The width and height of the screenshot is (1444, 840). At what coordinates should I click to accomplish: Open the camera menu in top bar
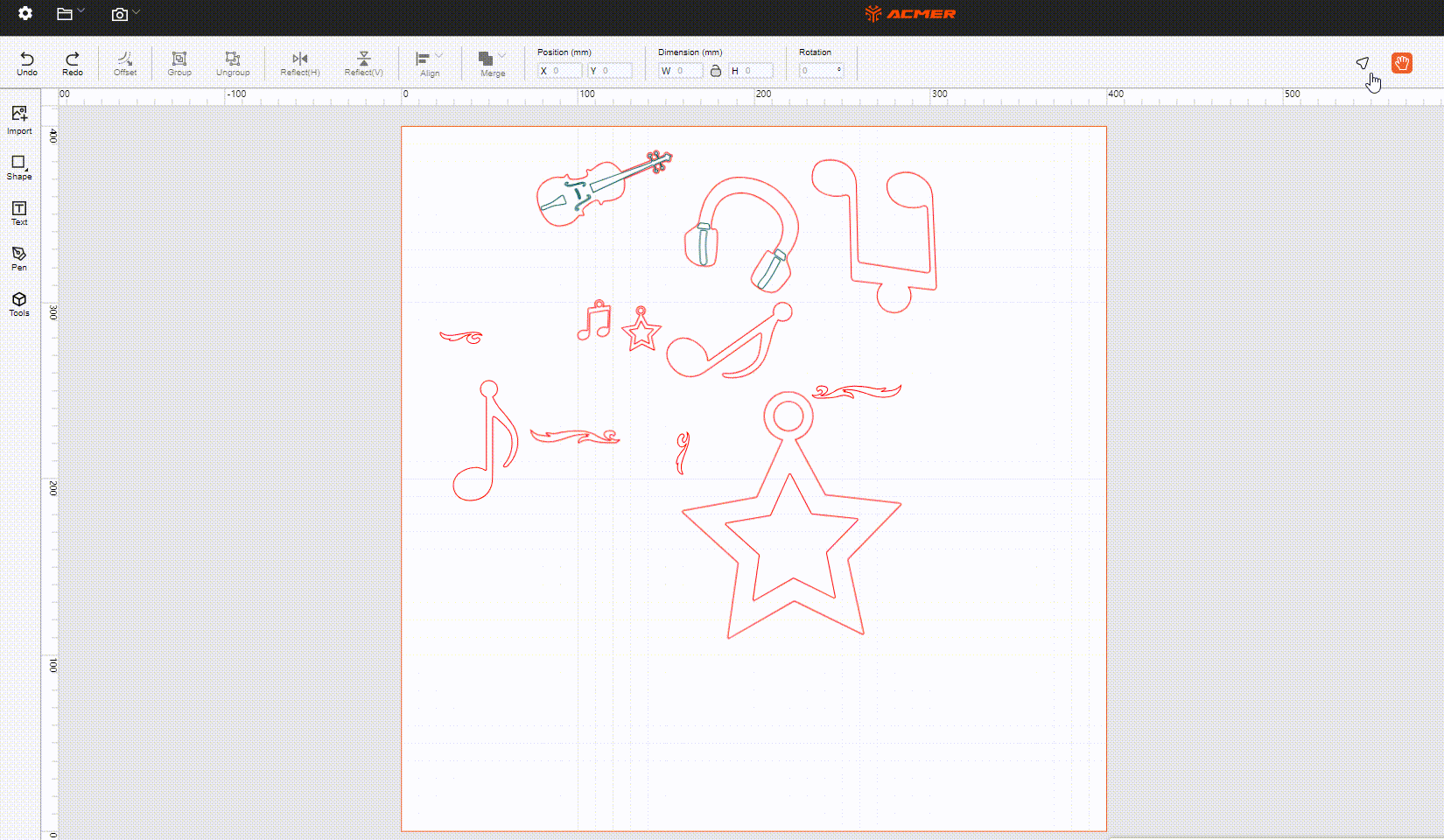125,14
